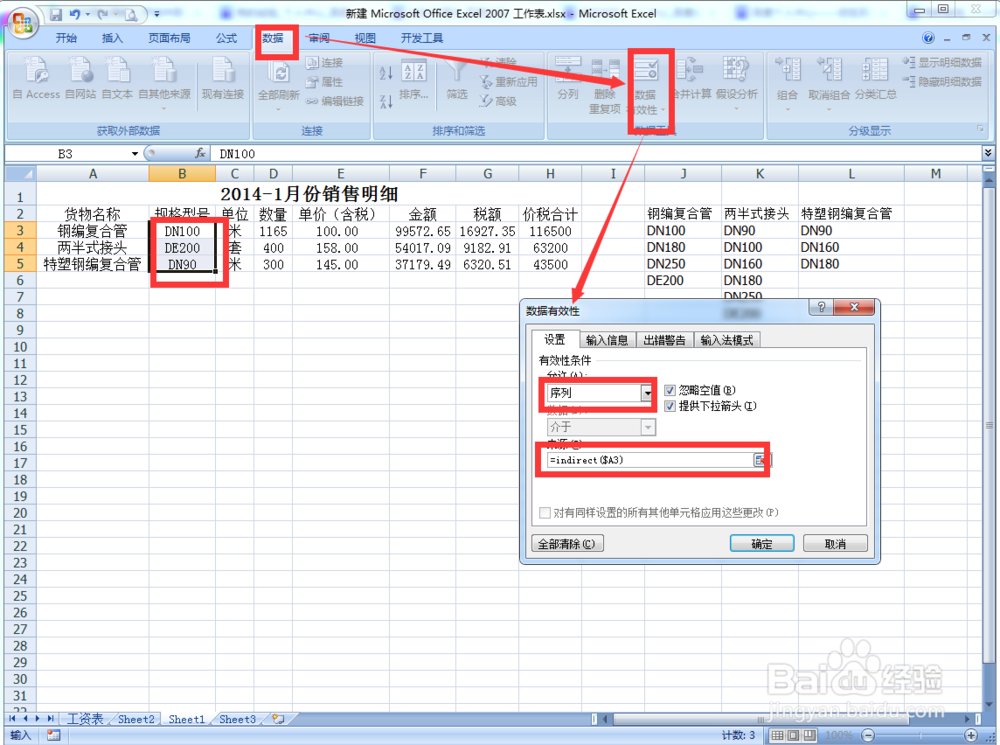The image size is (1000, 745).
Task: Click 删除重复项 remove duplicates icon
Action: (605, 85)
